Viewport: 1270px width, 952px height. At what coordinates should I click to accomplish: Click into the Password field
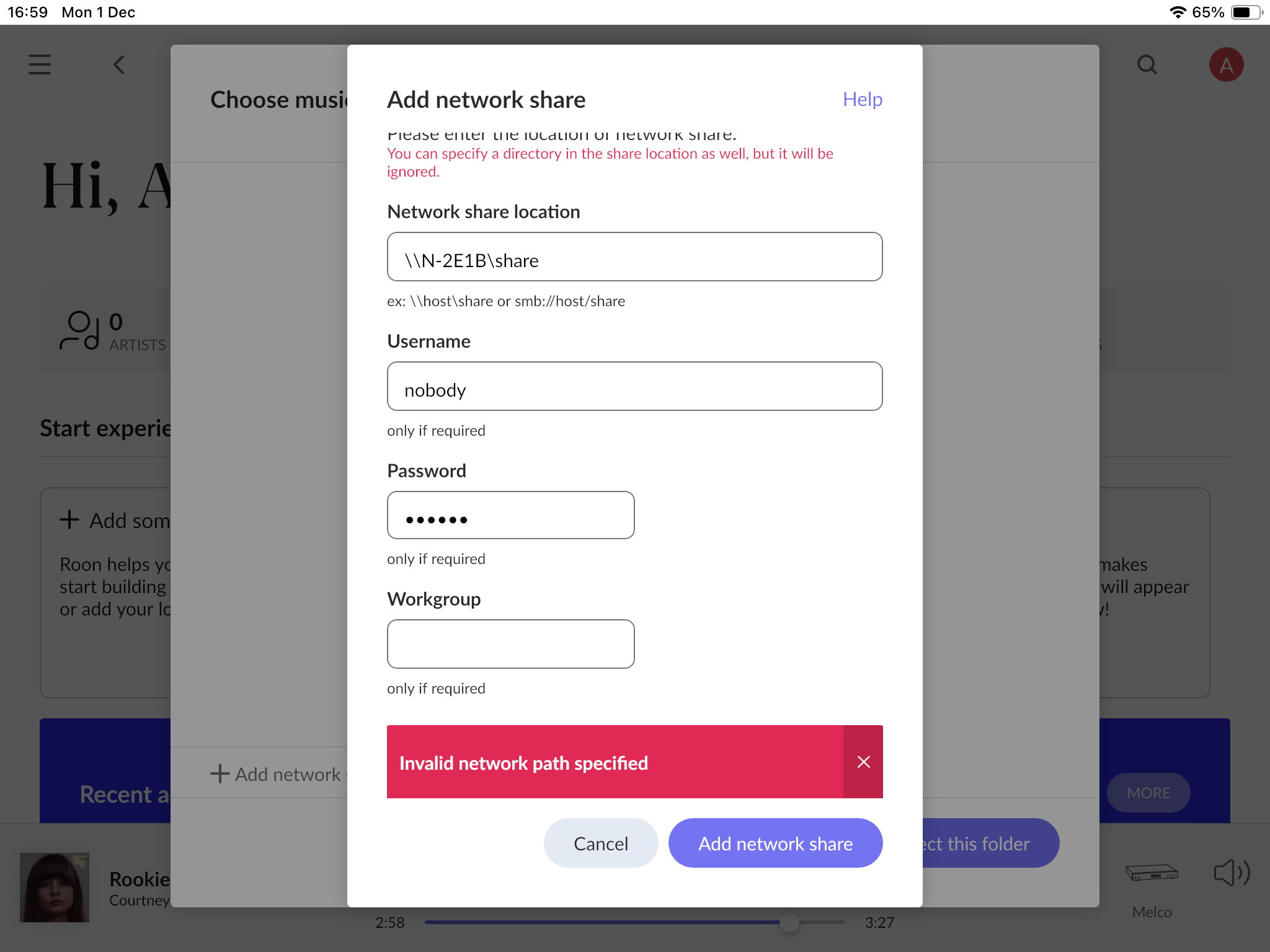pyautogui.click(x=510, y=515)
